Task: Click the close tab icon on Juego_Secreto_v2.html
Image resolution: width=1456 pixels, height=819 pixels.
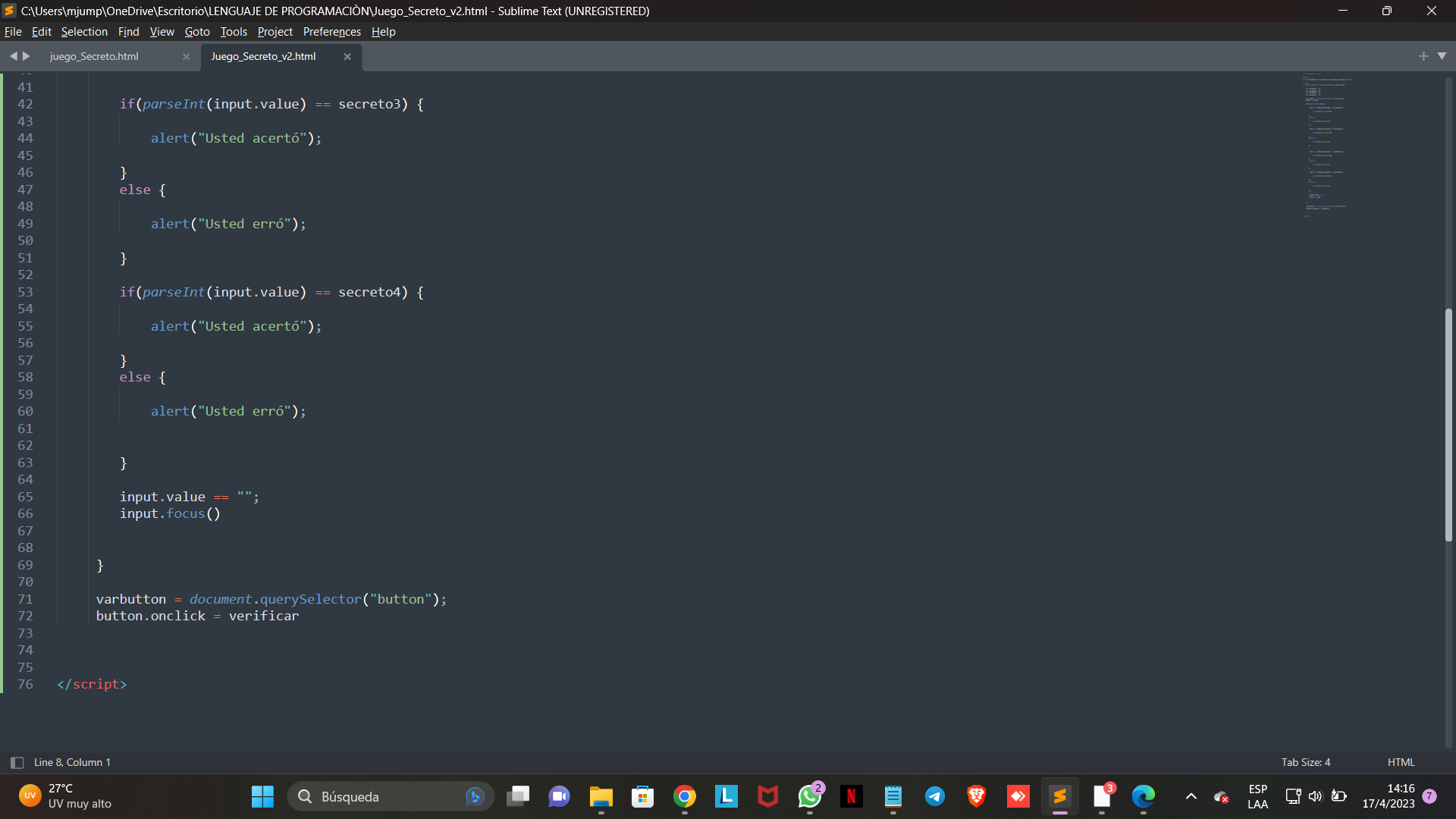Action: pyautogui.click(x=347, y=56)
